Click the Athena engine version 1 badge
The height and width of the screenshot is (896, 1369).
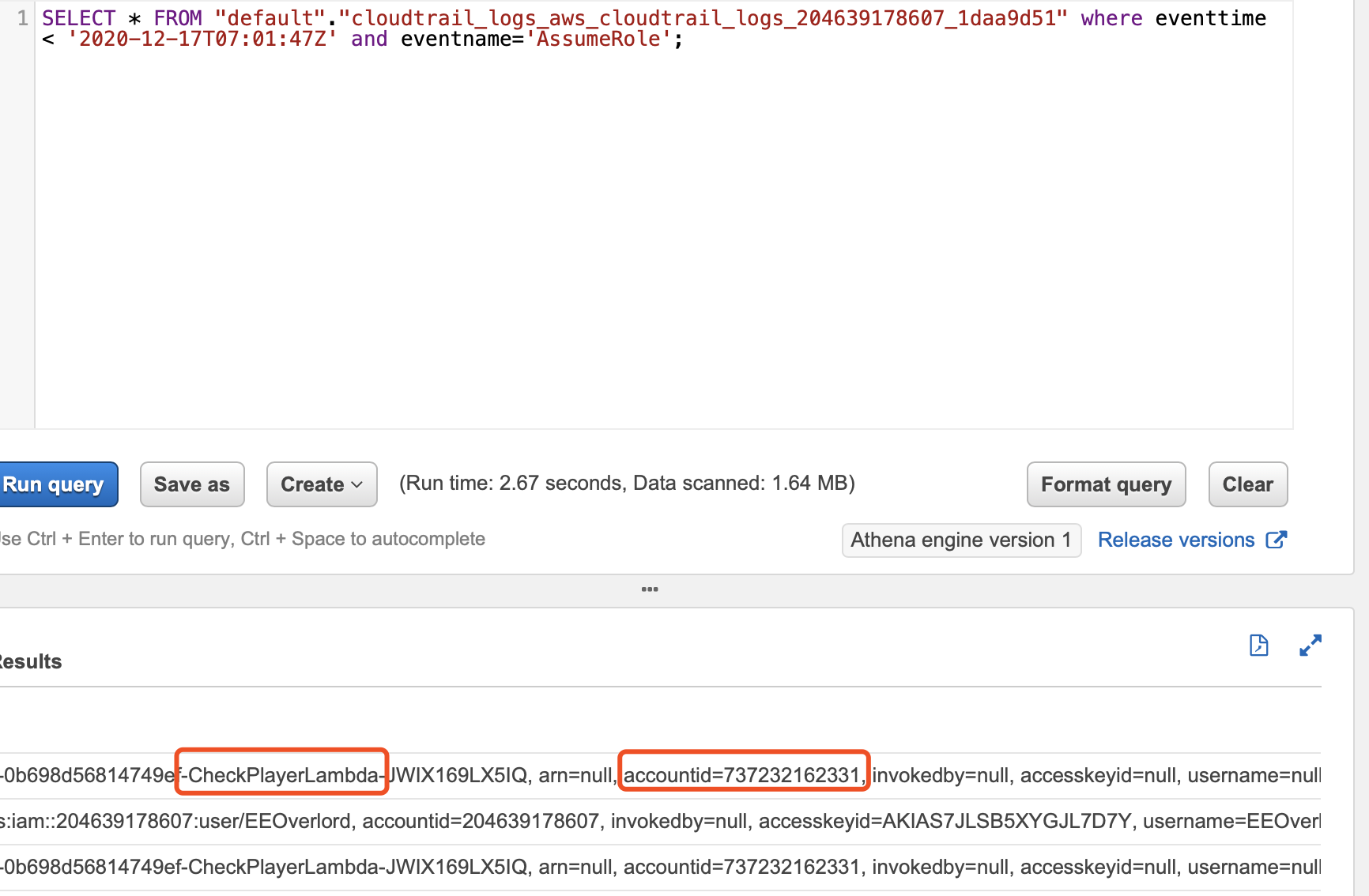pyautogui.click(x=961, y=540)
